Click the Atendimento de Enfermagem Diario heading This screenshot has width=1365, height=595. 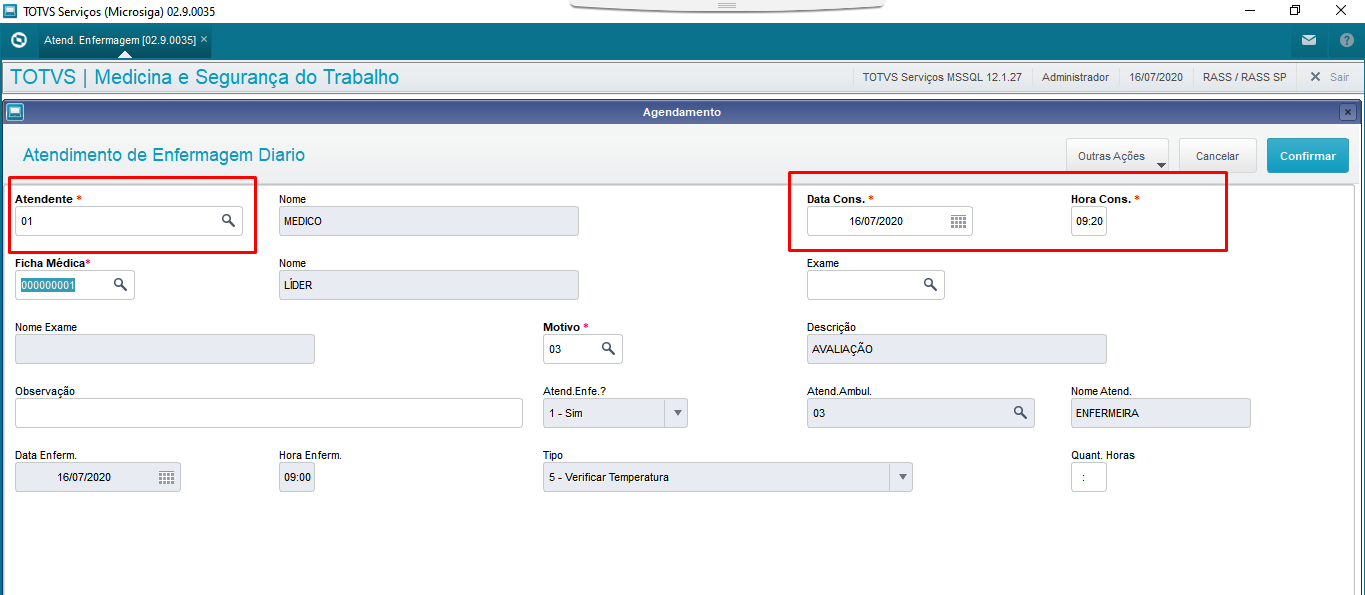click(x=164, y=155)
